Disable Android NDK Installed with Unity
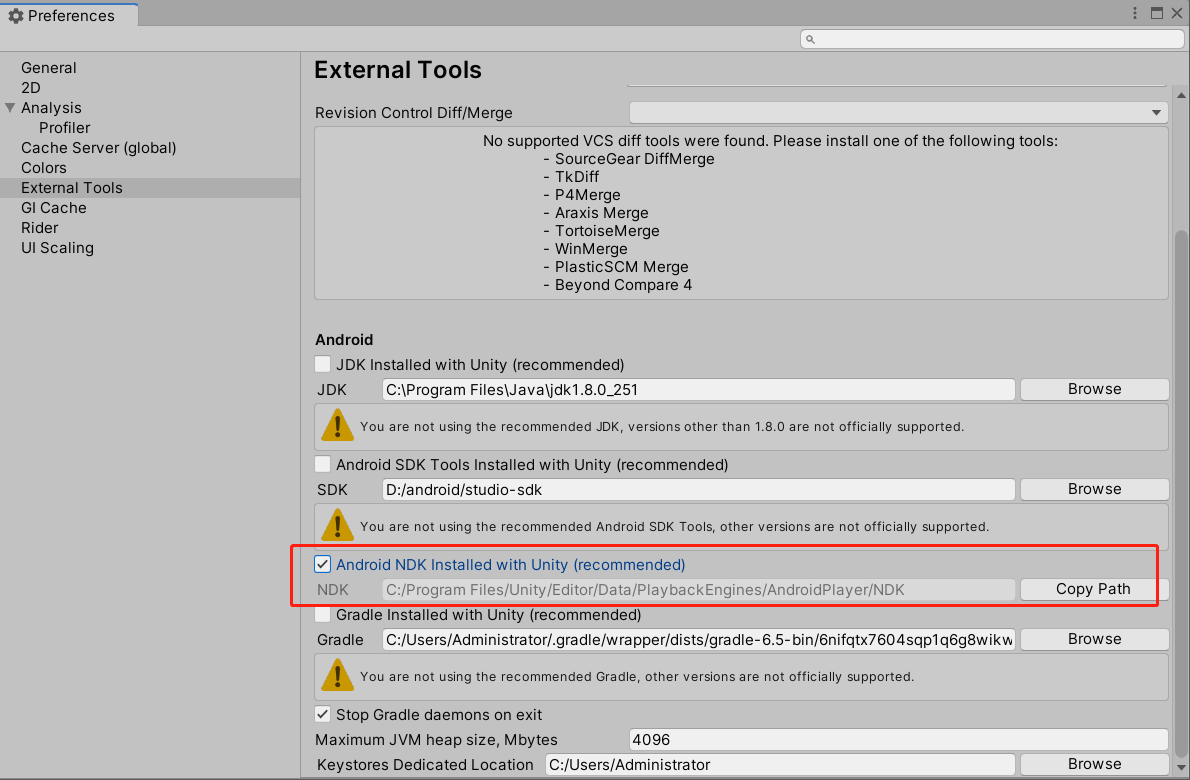Viewport: 1190px width, 780px height. pyautogui.click(x=322, y=564)
